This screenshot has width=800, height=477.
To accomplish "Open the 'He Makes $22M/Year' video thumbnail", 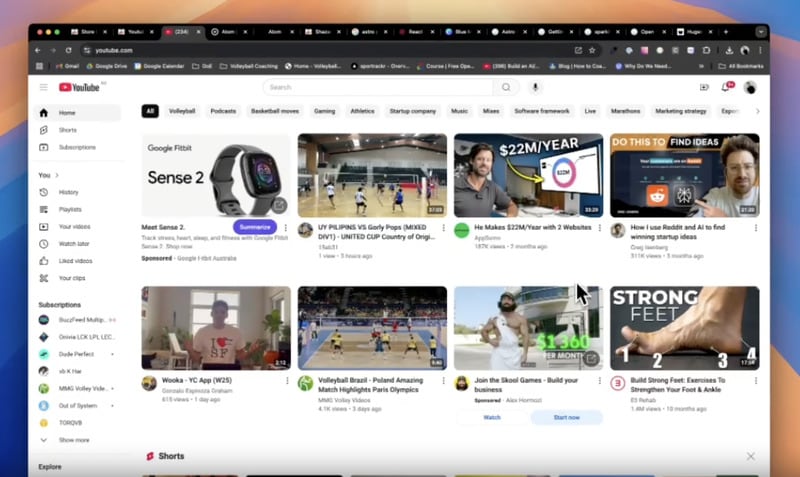I will click(528, 175).
